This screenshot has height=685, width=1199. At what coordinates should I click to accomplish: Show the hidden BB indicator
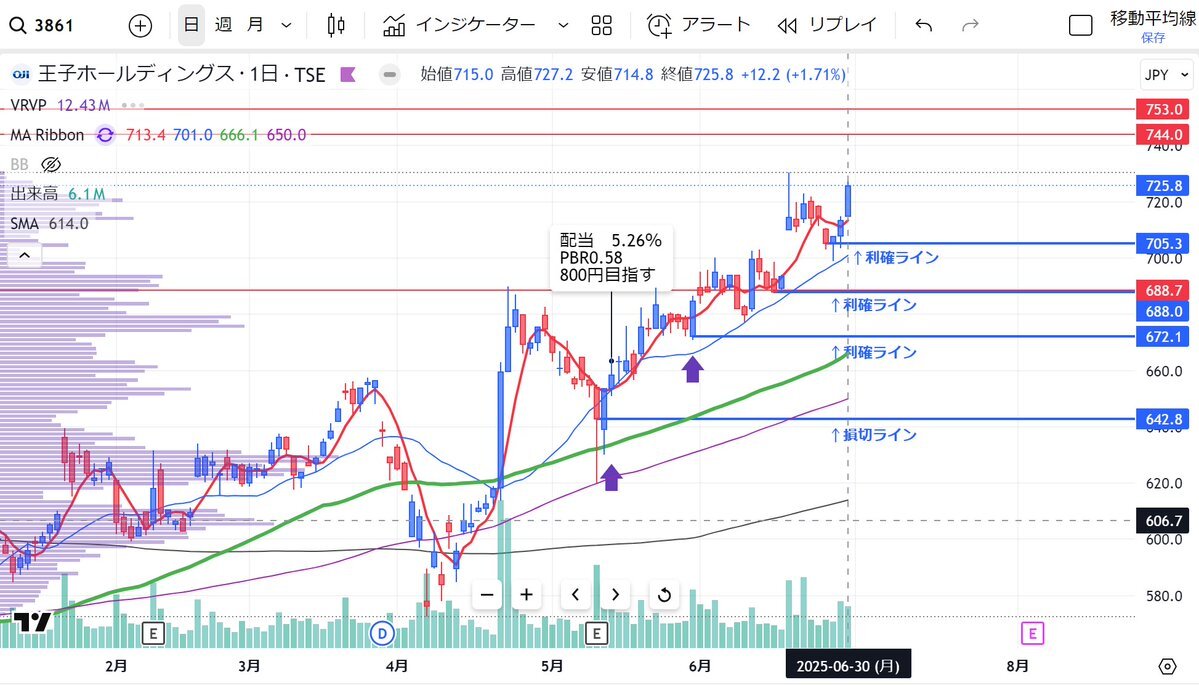coord(51,164)
